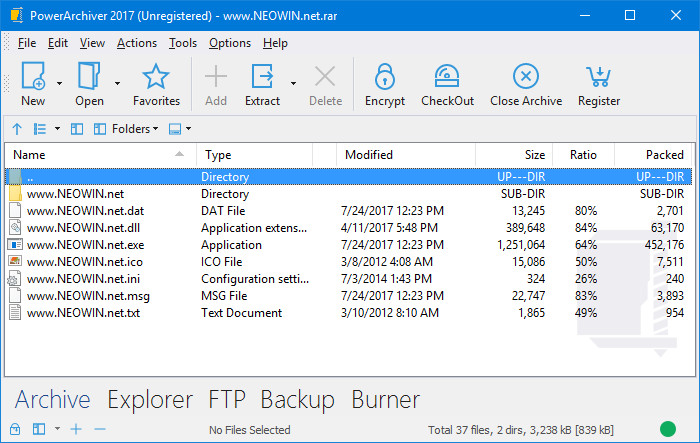Open the status bar layout dropdown arrow
The width and height of the screenshot is (700, 443).
pyautogui.click(x=58, y=429)
